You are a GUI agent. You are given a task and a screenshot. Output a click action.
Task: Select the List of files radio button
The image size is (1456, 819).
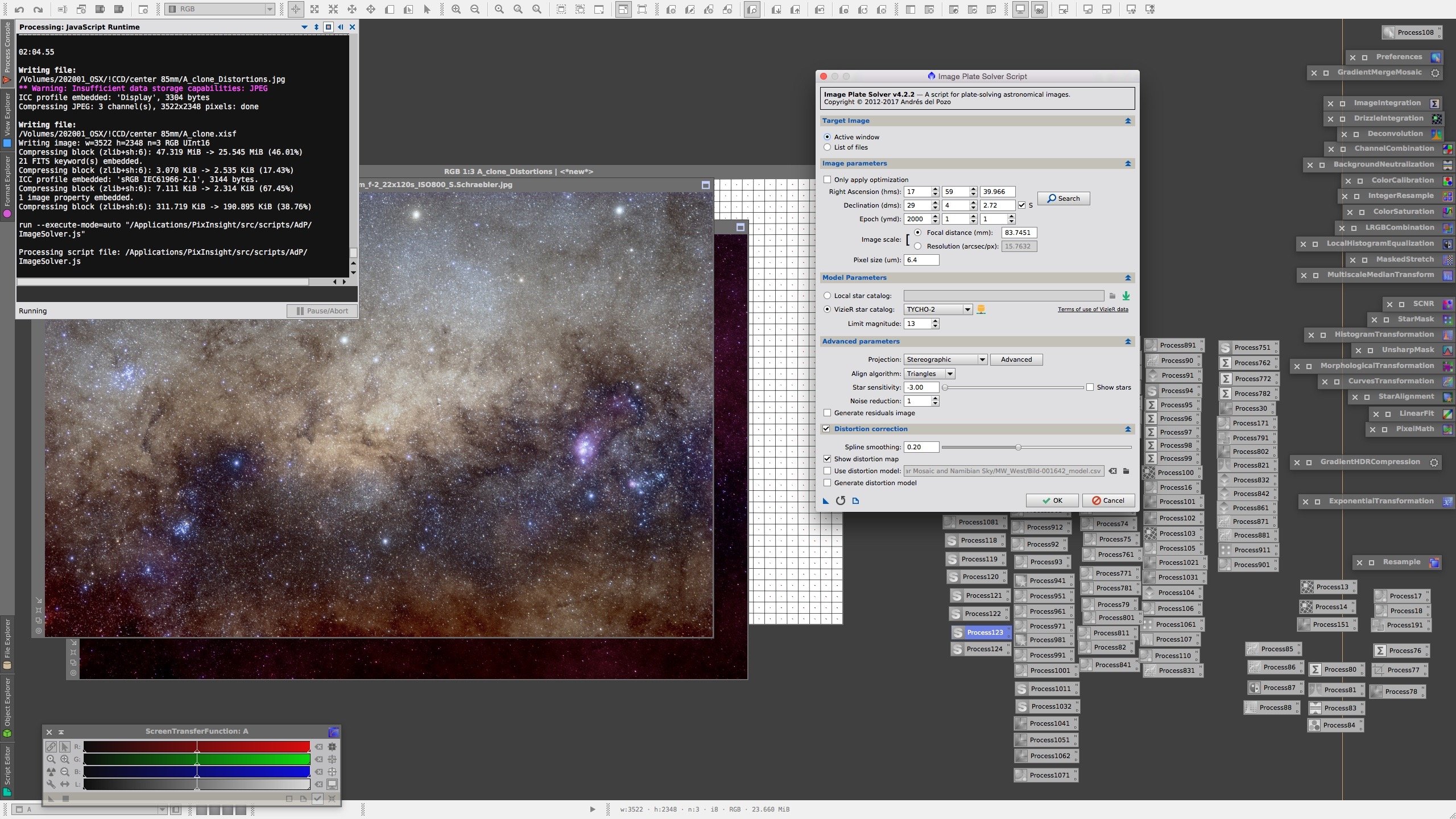point(828,147)
